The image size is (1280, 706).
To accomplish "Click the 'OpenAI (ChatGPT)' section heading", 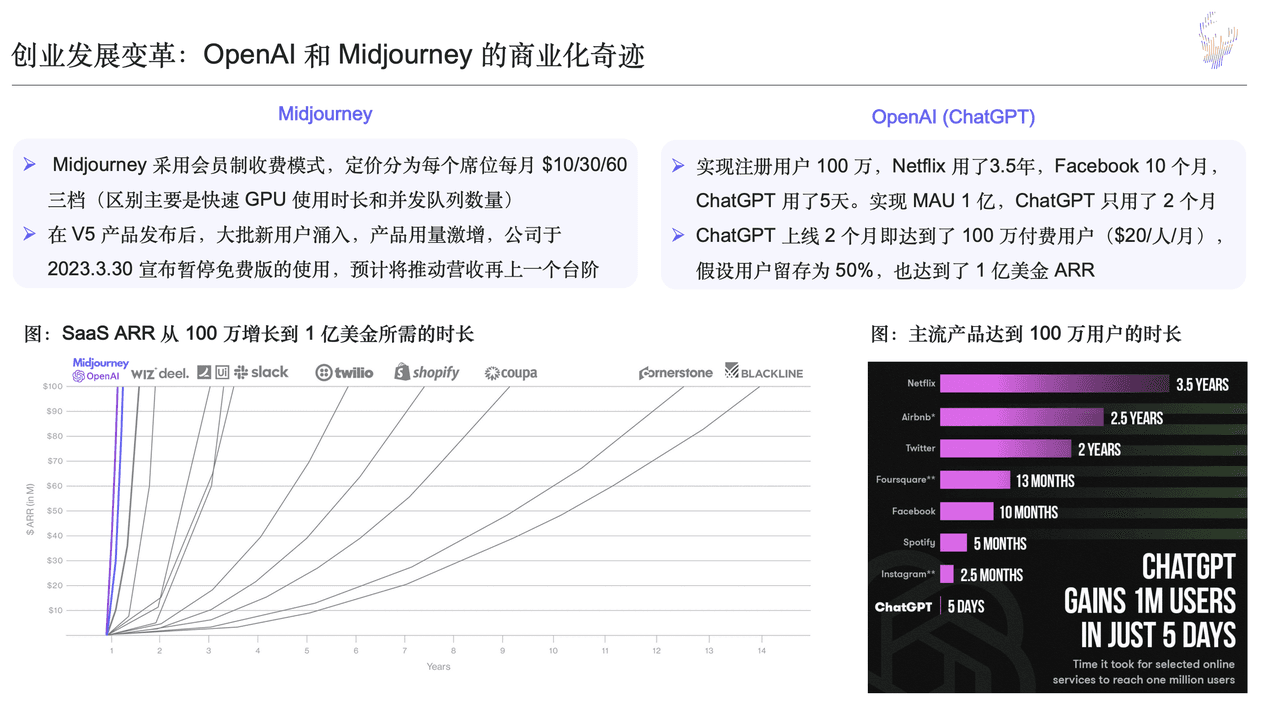I will (953, 117).
